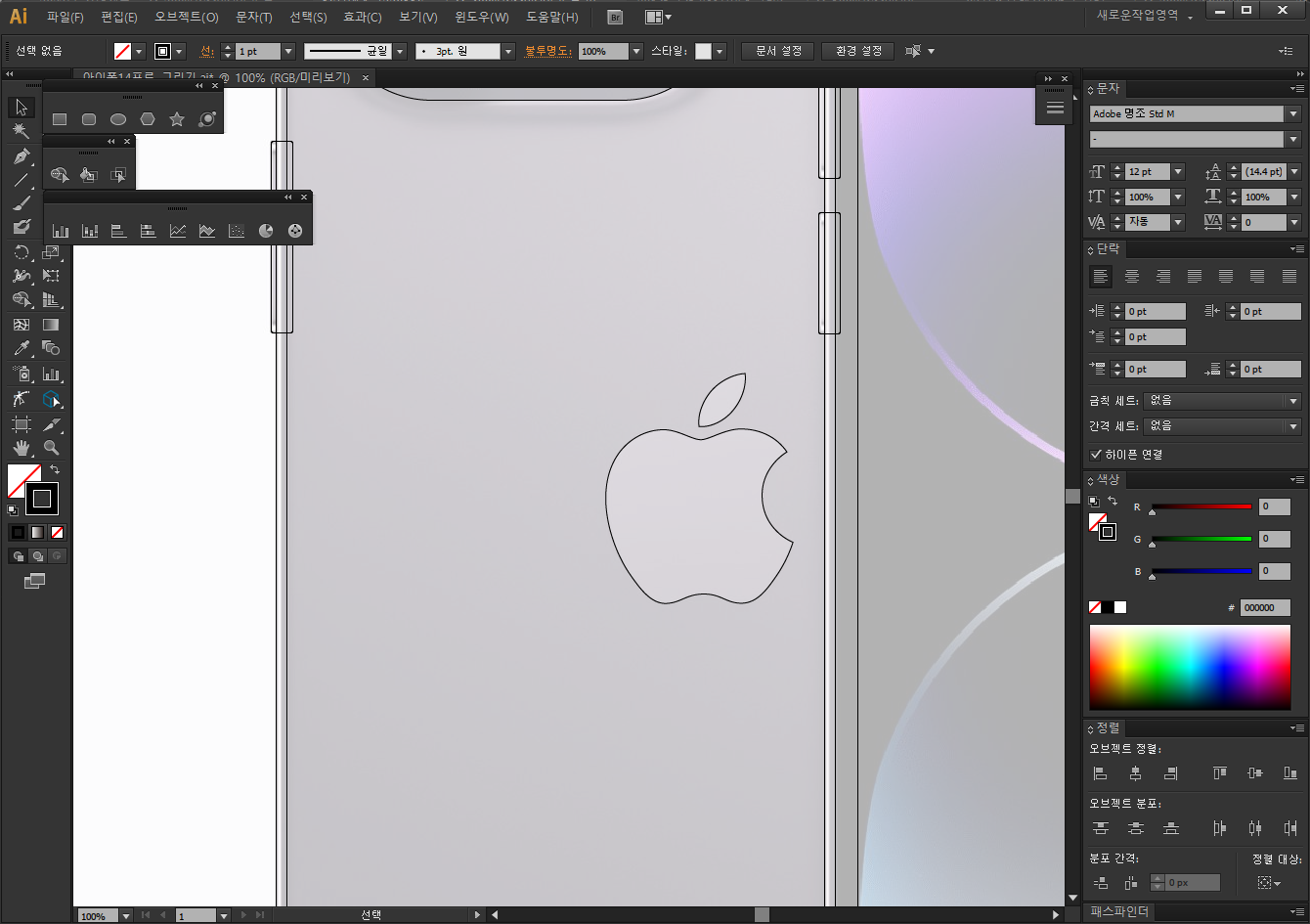Switch toolbox to Color fill mode
Viewport: 1310px width, 924px height.
18,533
